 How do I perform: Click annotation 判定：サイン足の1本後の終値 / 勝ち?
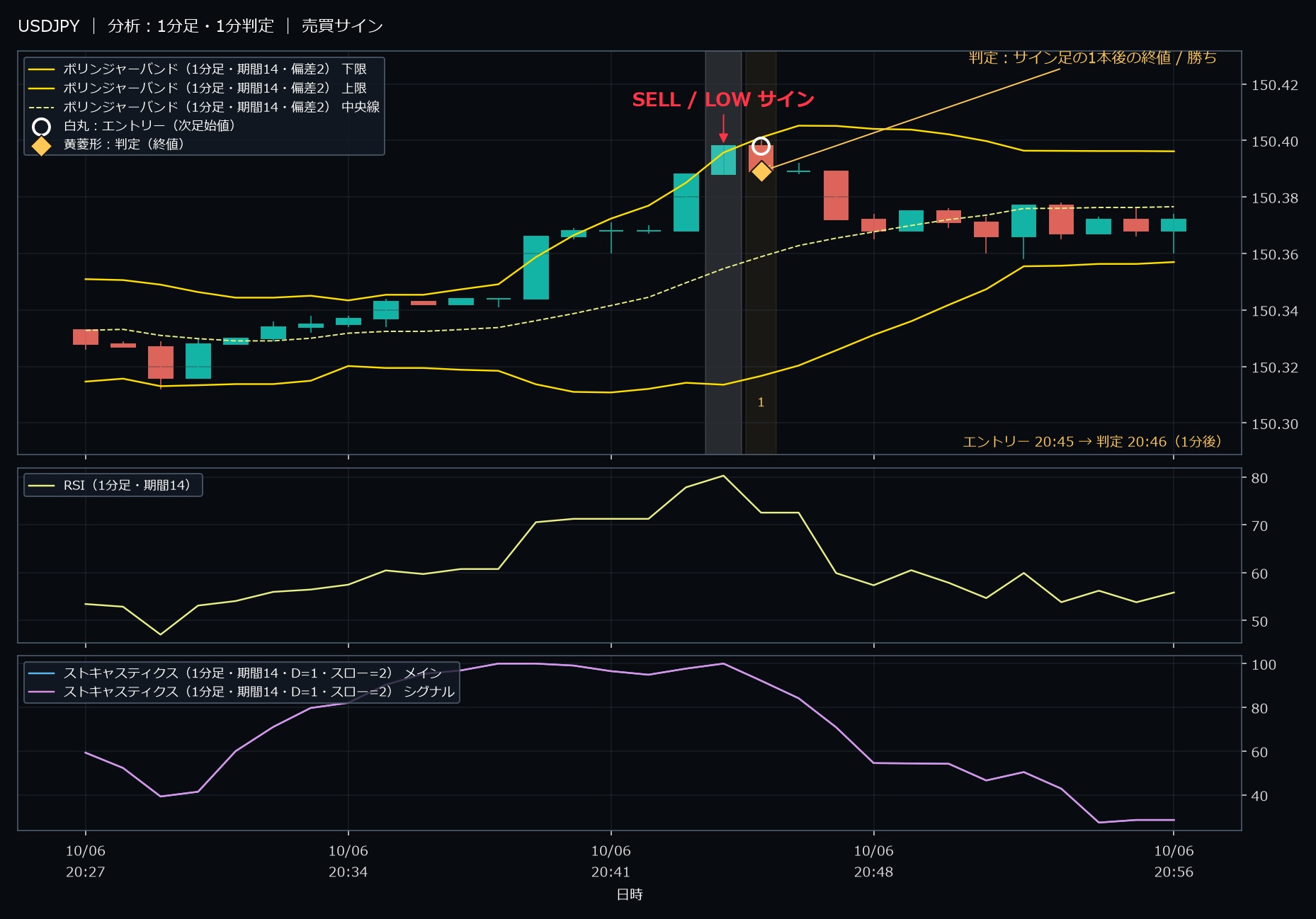(x=1092, y=58)
